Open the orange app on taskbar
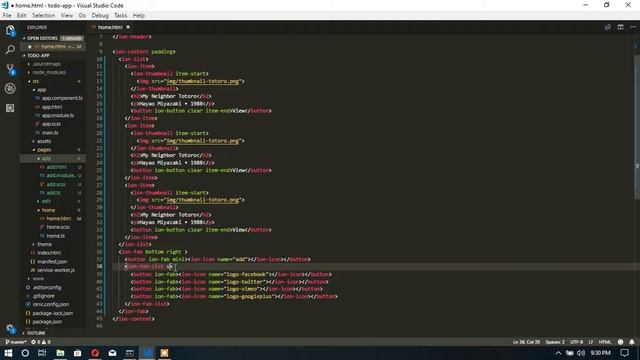 pos(164,353)
